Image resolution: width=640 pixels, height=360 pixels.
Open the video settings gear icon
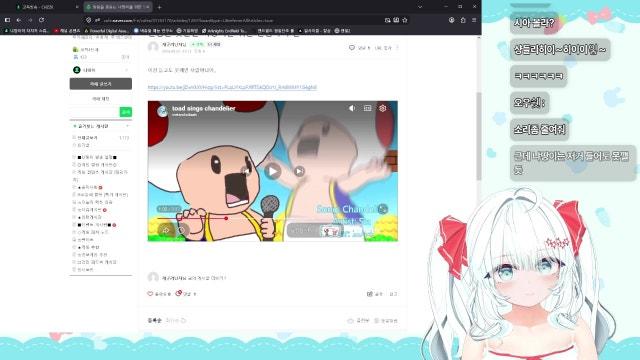pyautogui.click(x=382, y=108)
